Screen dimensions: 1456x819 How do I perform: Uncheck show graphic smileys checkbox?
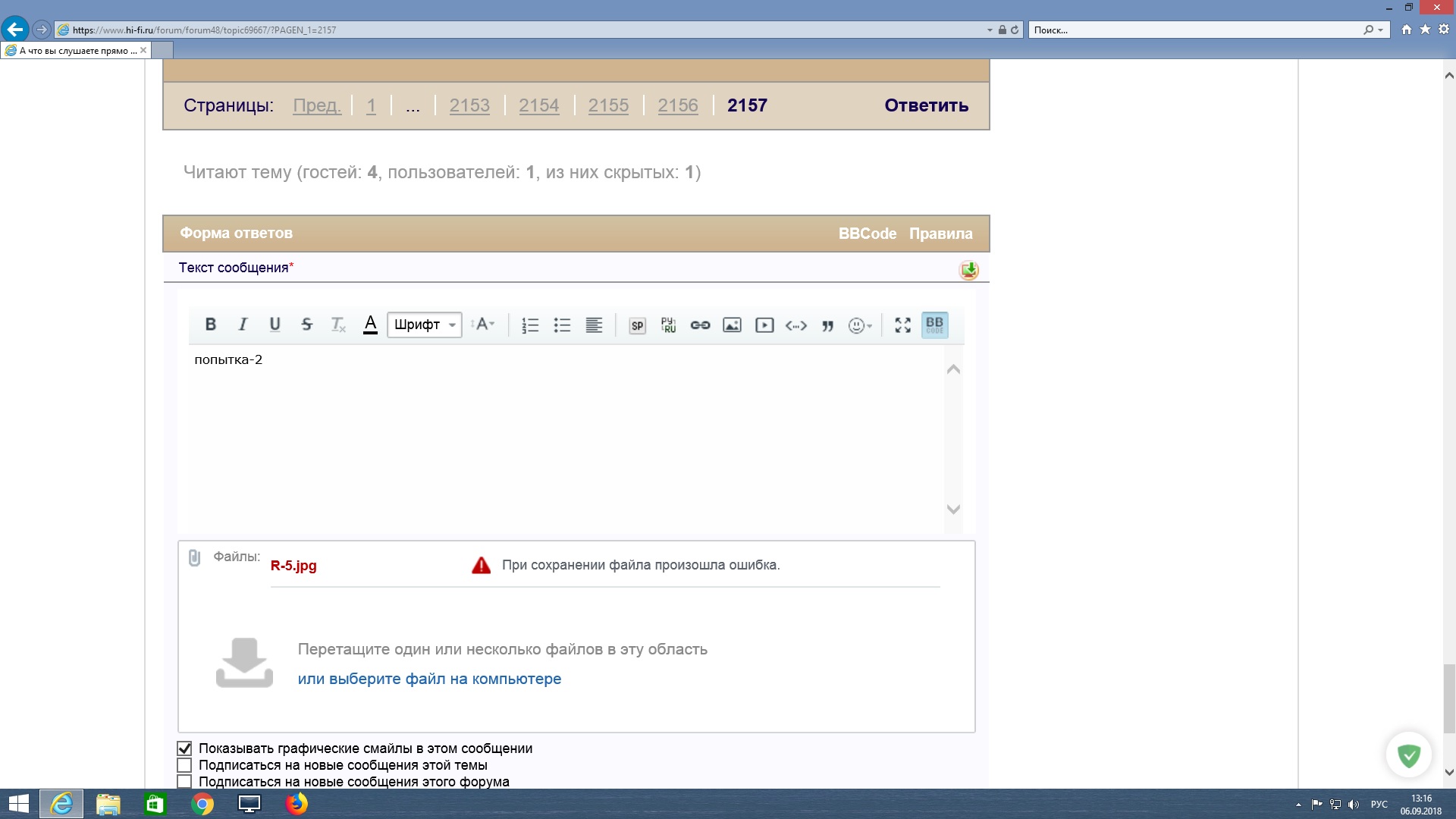click(184, 748)
